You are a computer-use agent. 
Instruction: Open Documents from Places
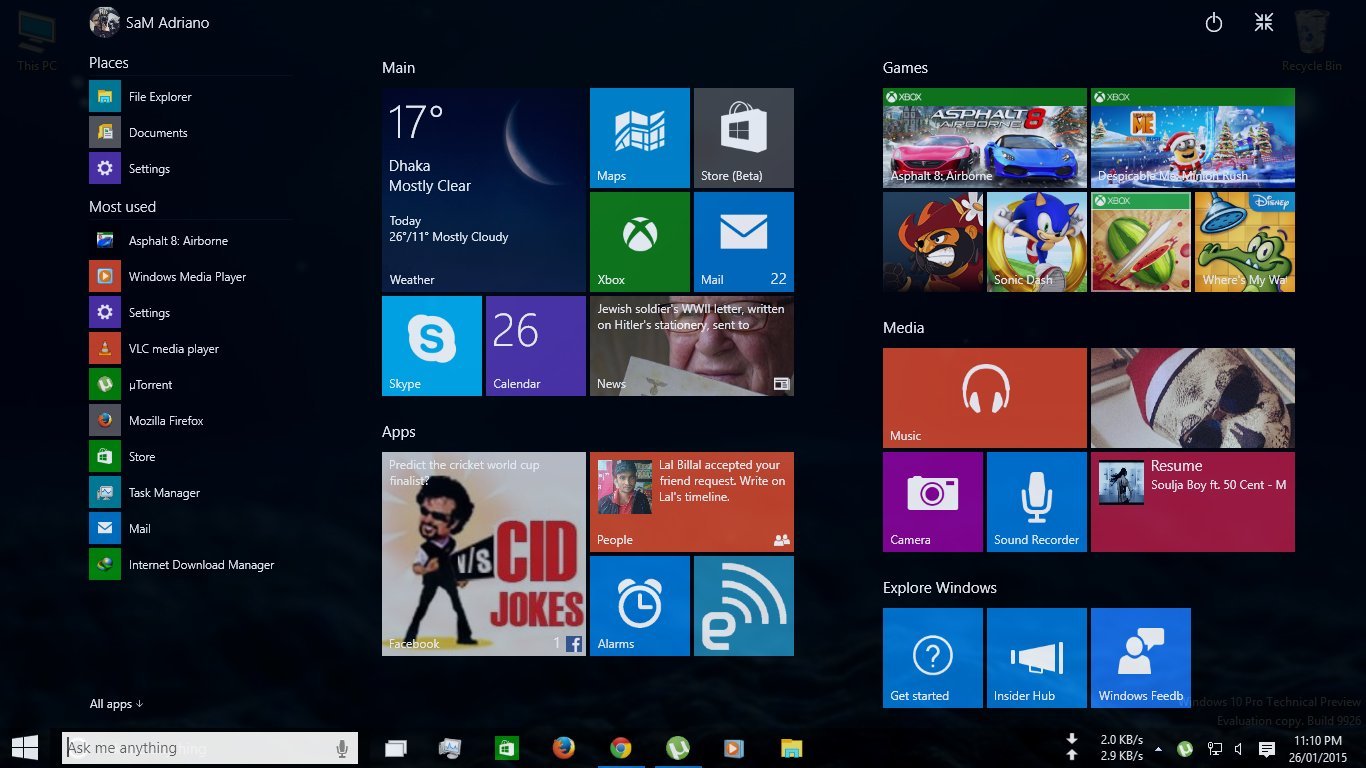[190, 133]
